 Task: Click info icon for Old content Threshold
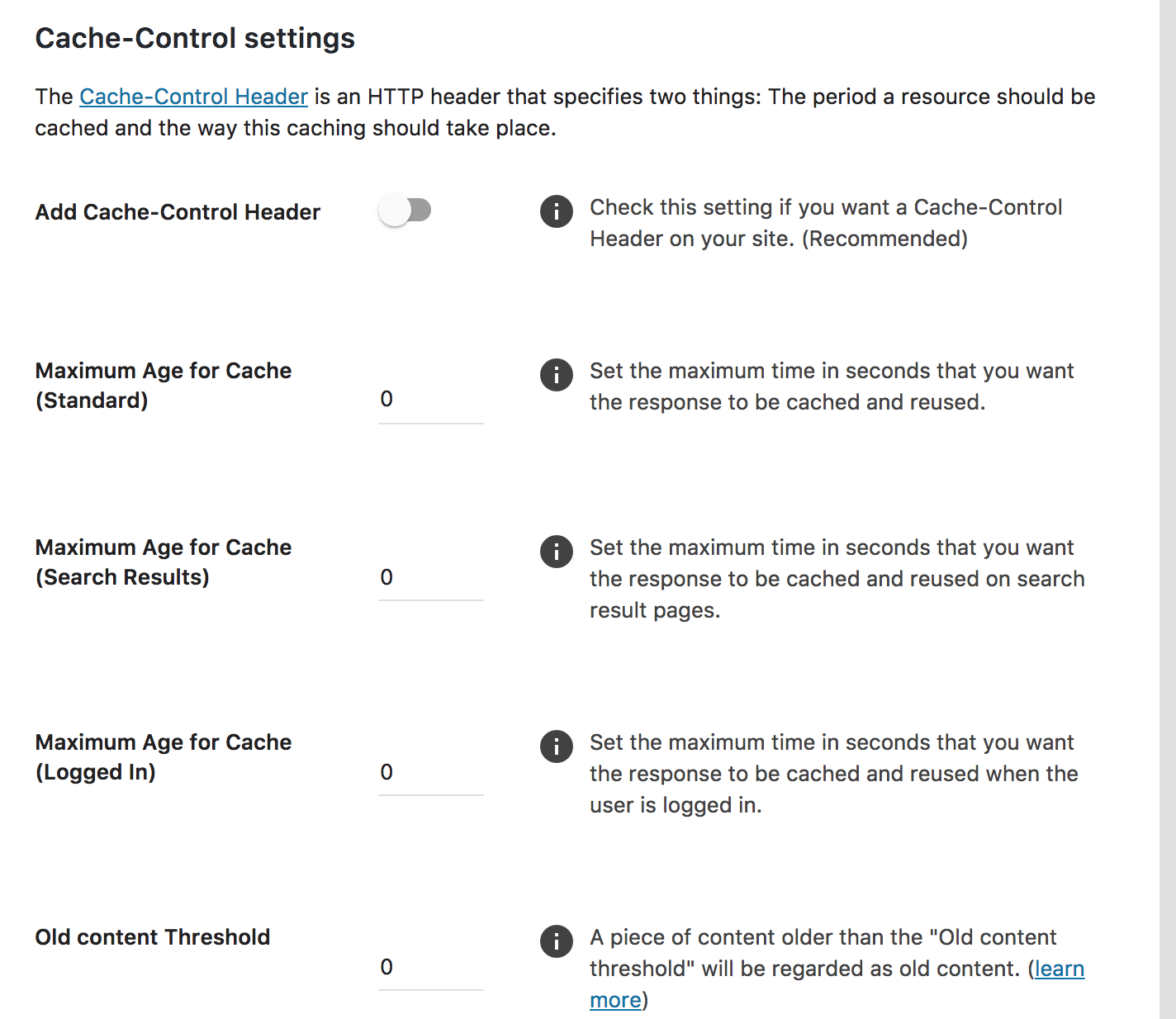pos(556,941)
